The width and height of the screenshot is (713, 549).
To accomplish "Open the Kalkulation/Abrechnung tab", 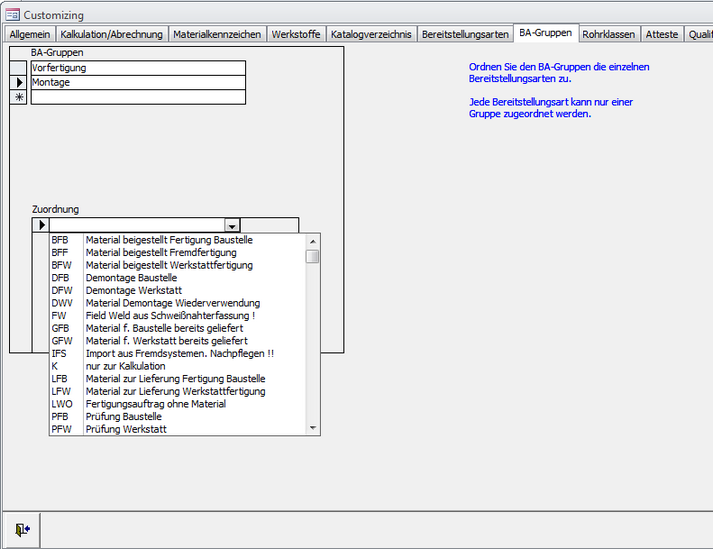I will [x=111, y=34].
